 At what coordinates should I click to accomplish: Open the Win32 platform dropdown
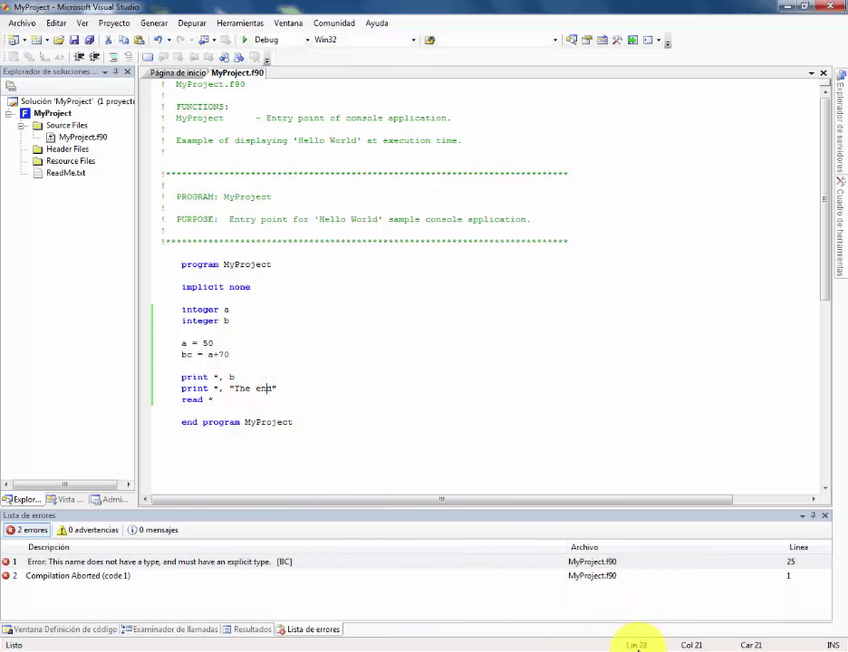point(413,40)
